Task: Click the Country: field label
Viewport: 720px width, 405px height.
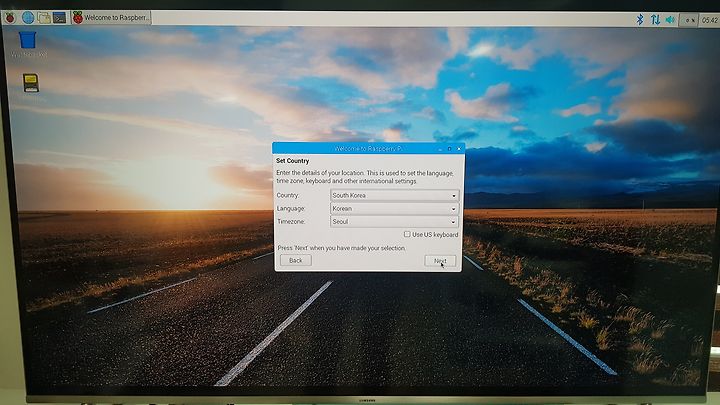Action: click(x=288, y=195)
